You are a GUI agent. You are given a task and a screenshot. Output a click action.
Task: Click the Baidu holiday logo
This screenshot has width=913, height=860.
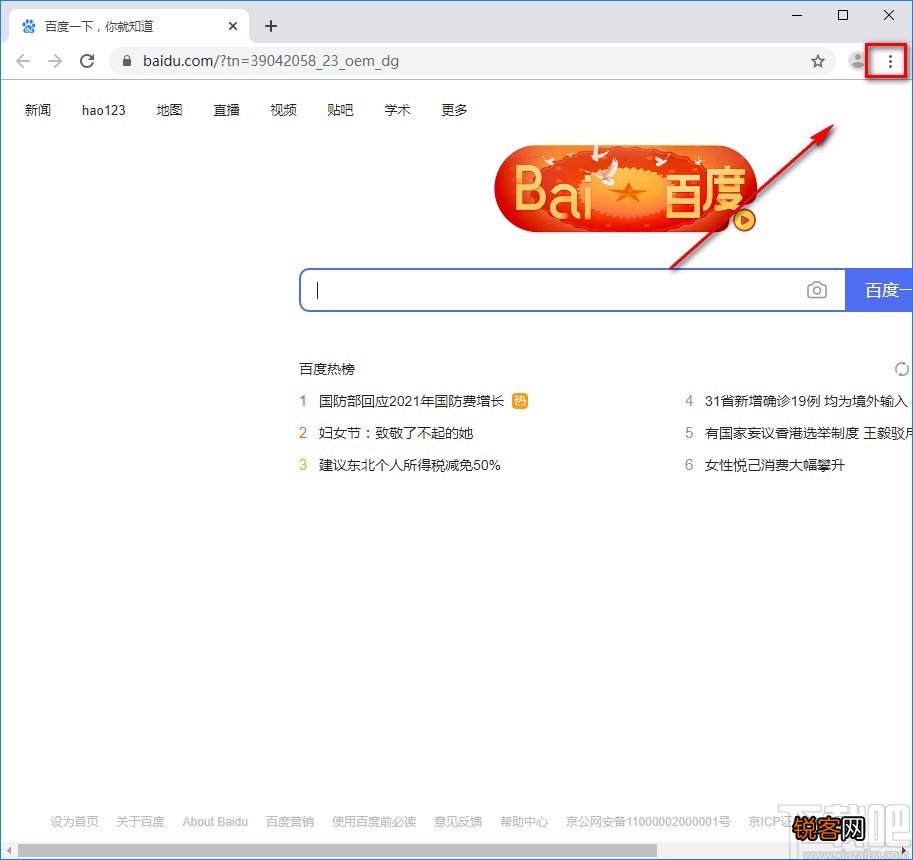pyautogui.click(x=625, y=188)
